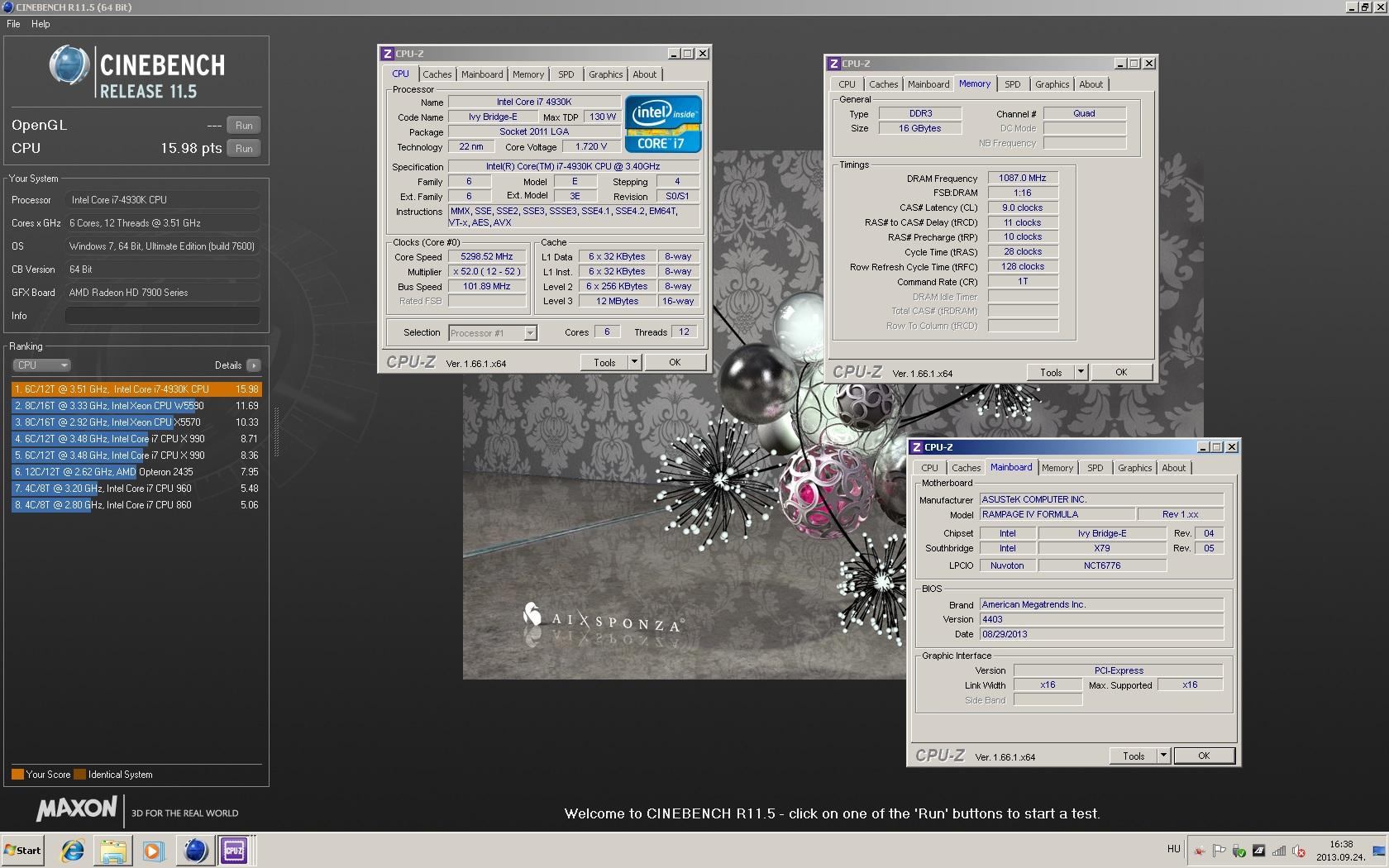Viewport: 1389px width, 868px height.
Task: Click the Cinebench panel resize grip handle
Action: click(x=276, y=432)
